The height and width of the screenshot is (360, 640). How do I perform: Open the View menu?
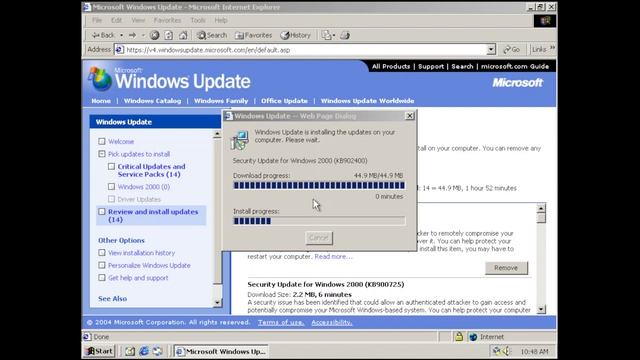(138, 20)
